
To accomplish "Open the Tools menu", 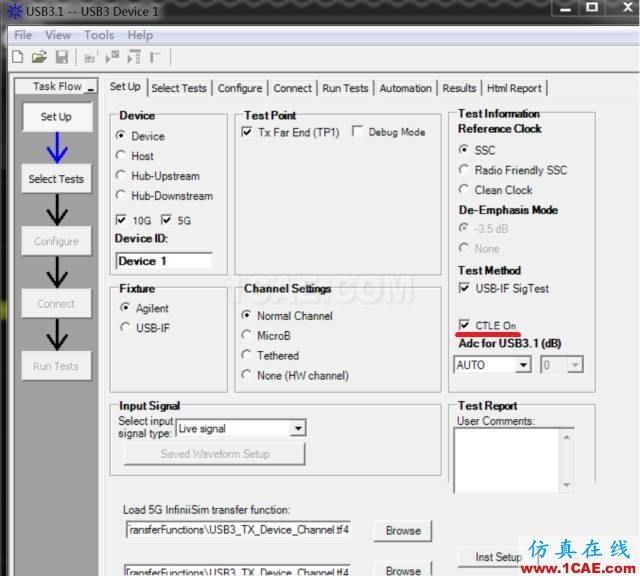I will click(99, 35).
